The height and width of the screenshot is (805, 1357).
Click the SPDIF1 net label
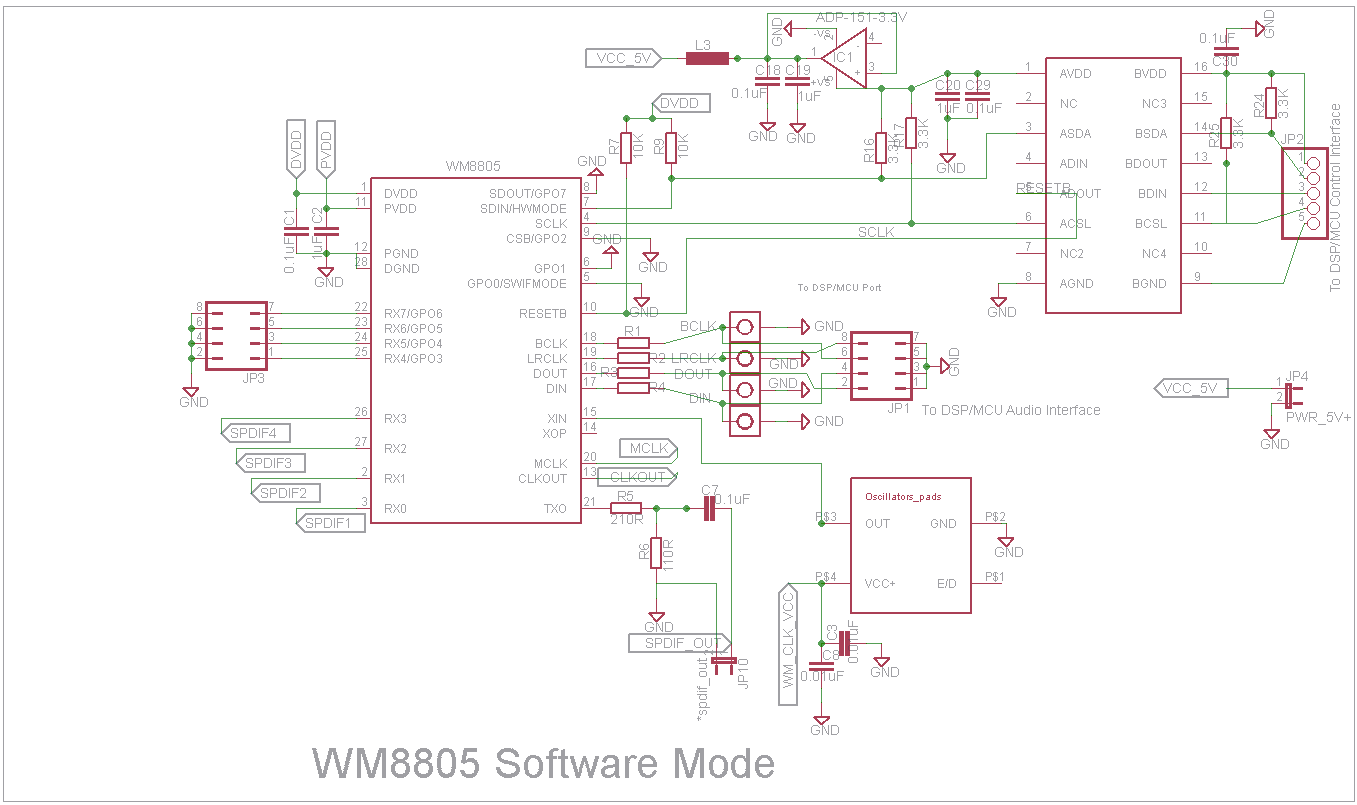[330, 522]
